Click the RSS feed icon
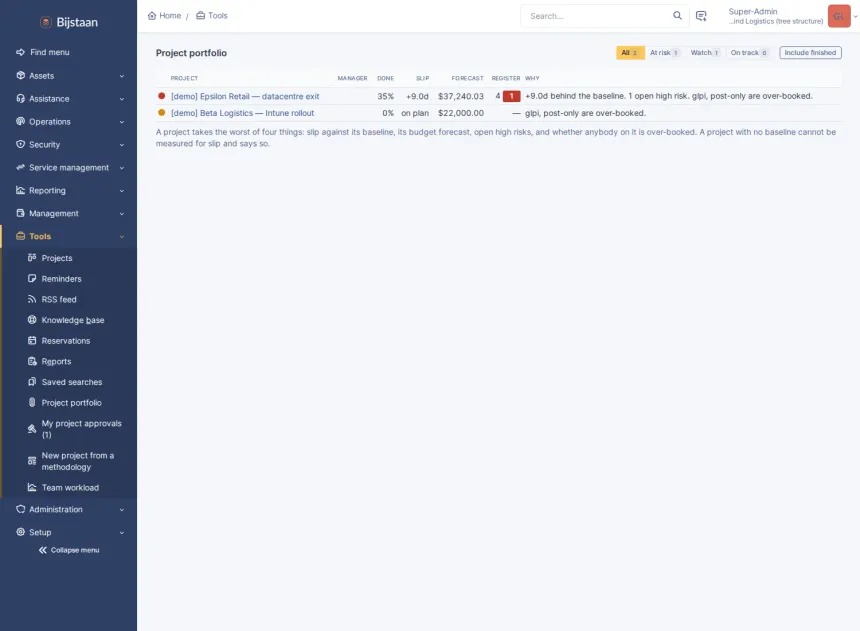The width and height of the screenshot is (860, 631). point(32,300)
